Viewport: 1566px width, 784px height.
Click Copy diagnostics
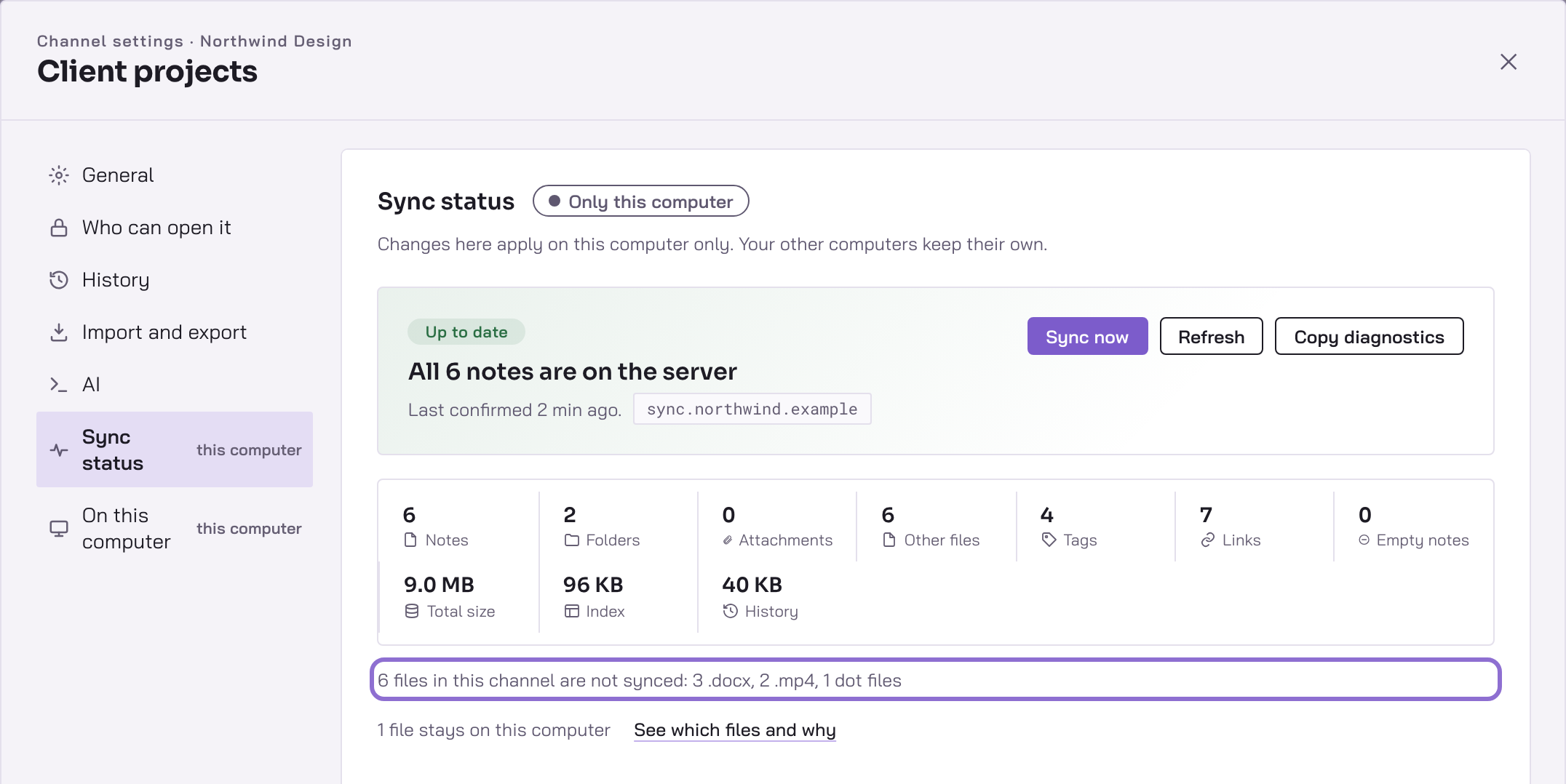click(x=1369, y=337)
